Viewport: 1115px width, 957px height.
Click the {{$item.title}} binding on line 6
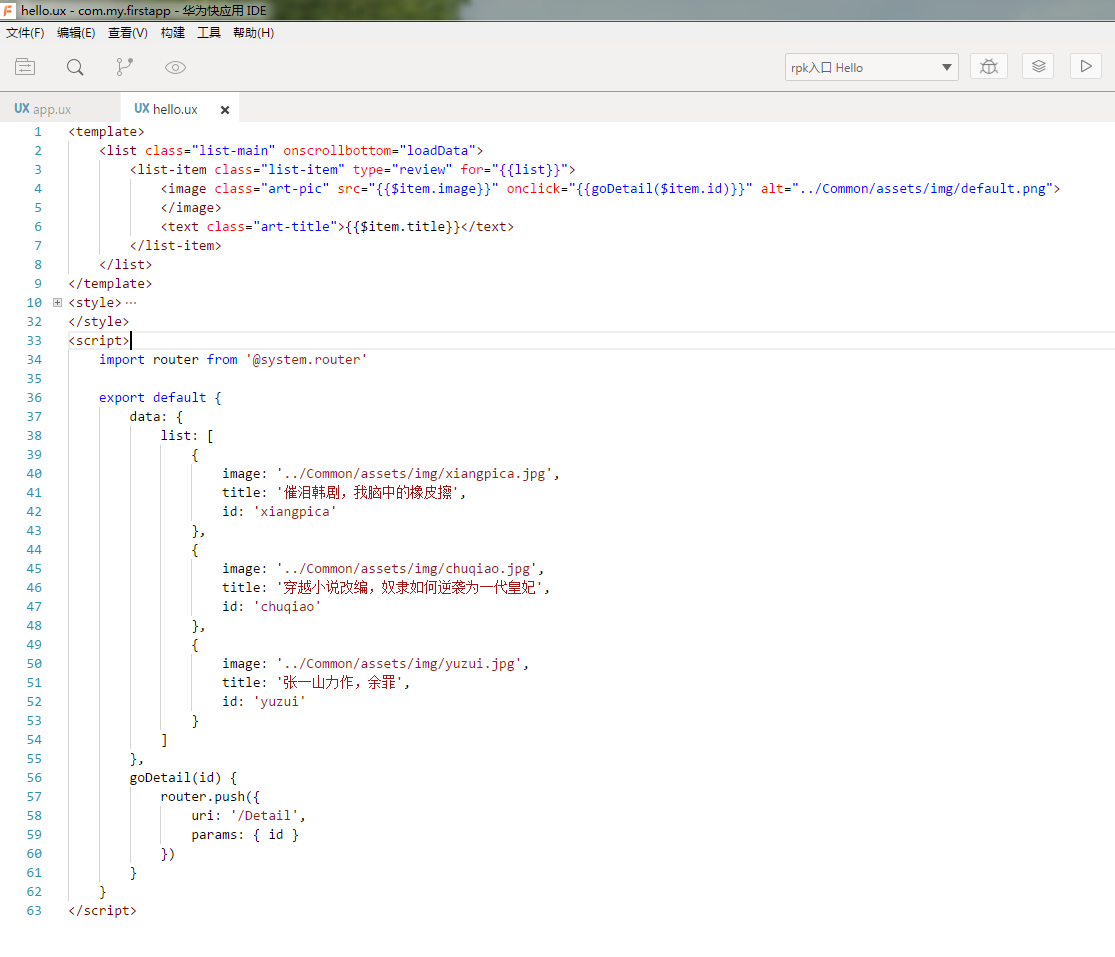coord(402,227)
